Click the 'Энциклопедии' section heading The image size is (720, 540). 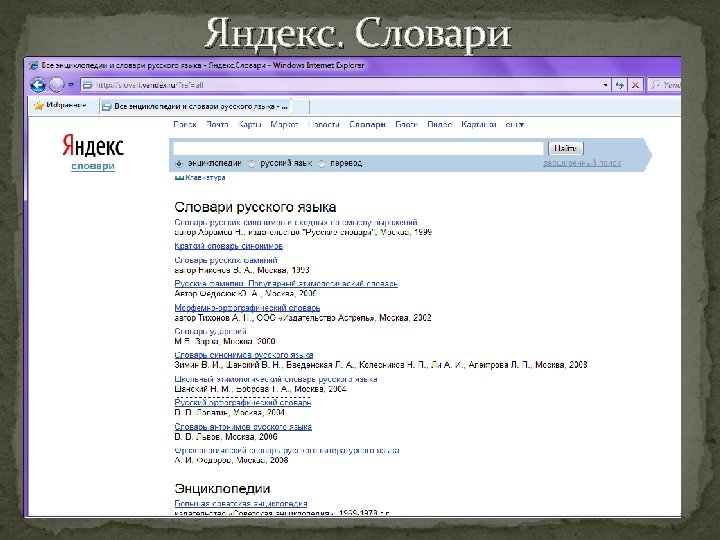click(x=222, y=489)
